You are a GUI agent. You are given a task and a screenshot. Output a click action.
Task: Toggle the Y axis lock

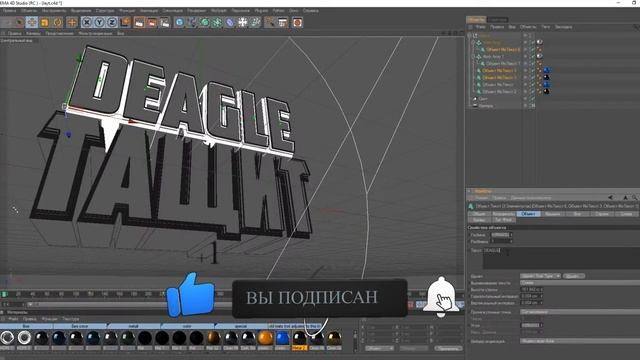pos(99,22)
